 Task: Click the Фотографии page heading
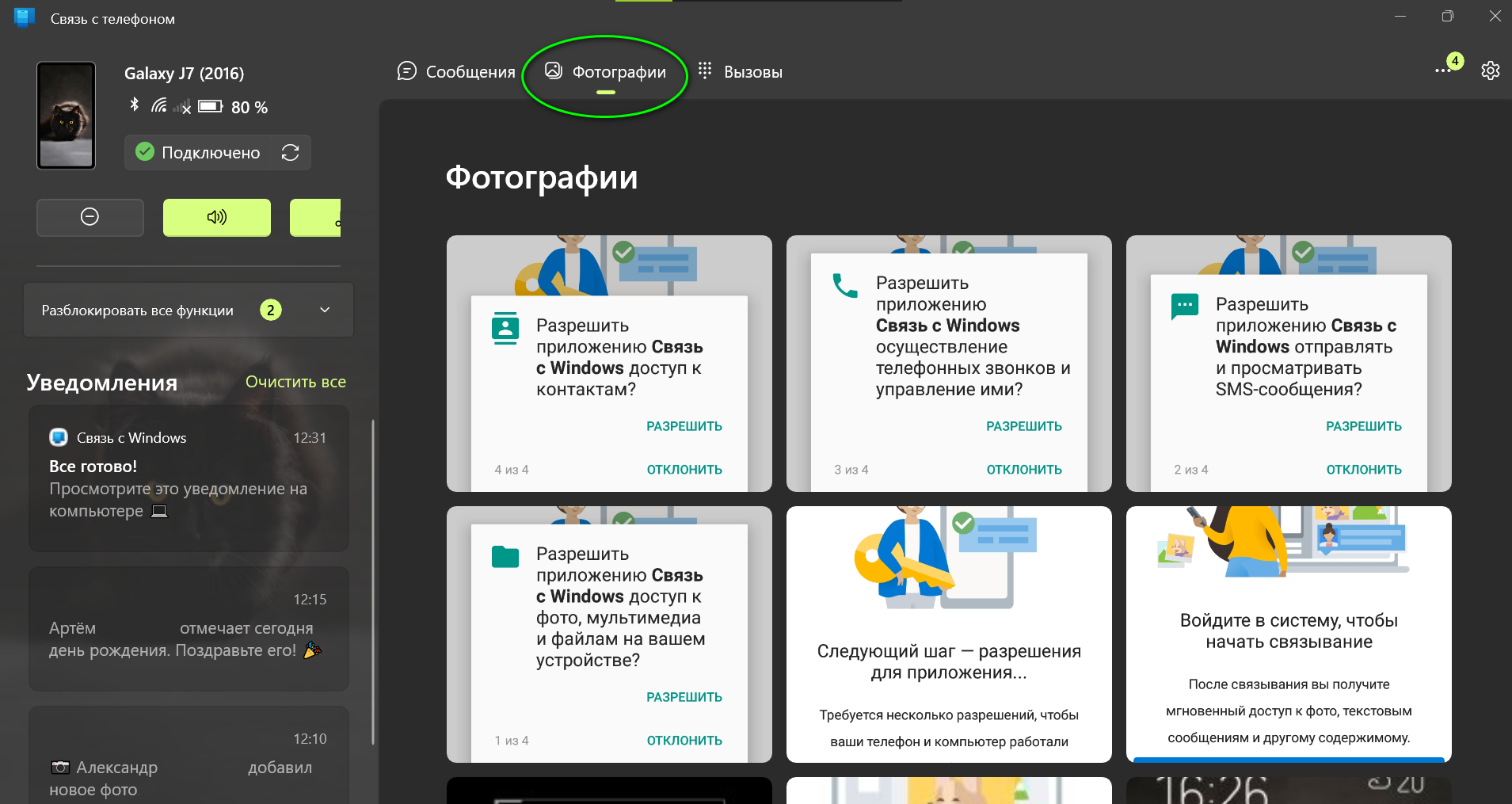coord(542,177)
